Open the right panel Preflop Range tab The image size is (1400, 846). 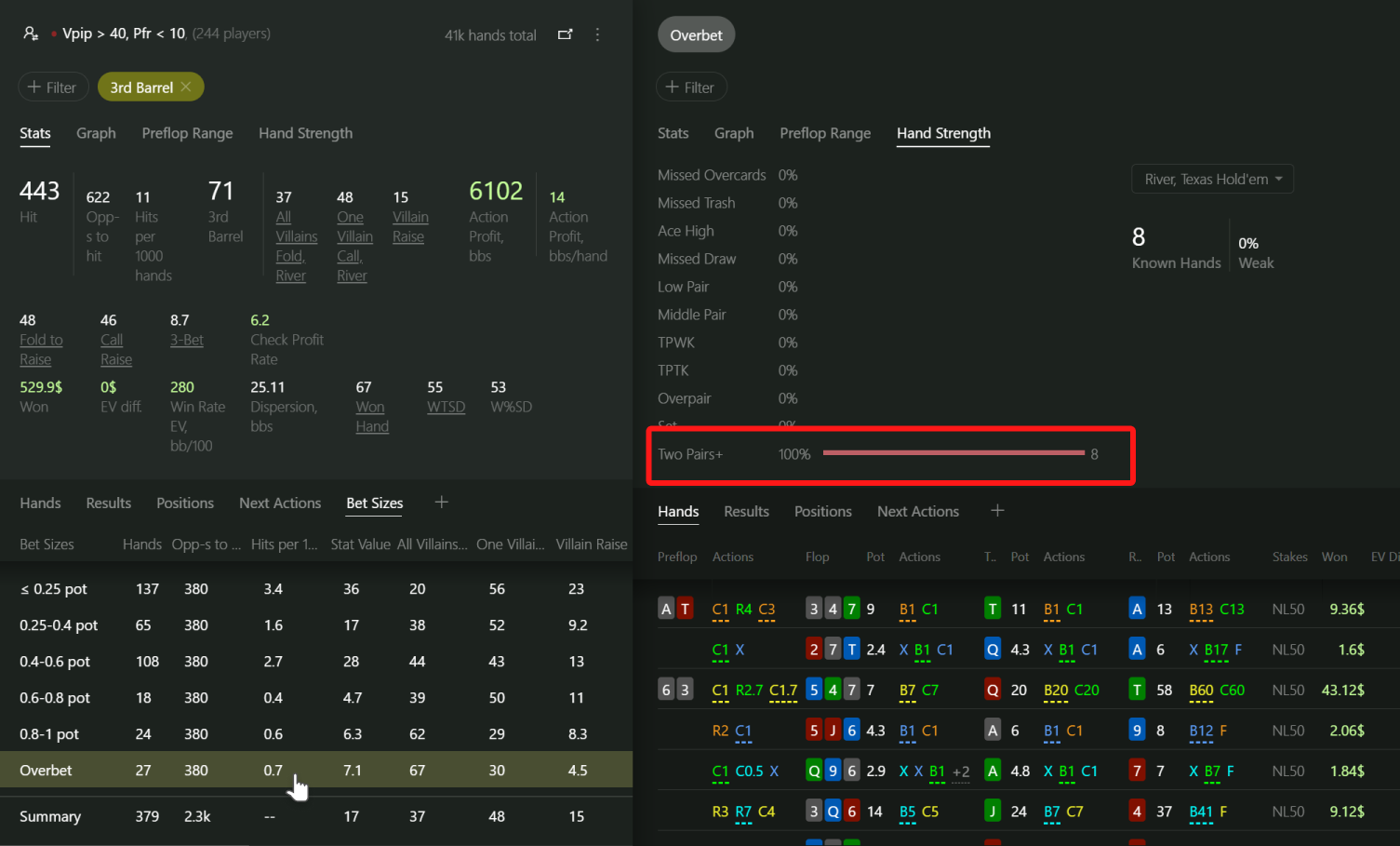(825, 133)
